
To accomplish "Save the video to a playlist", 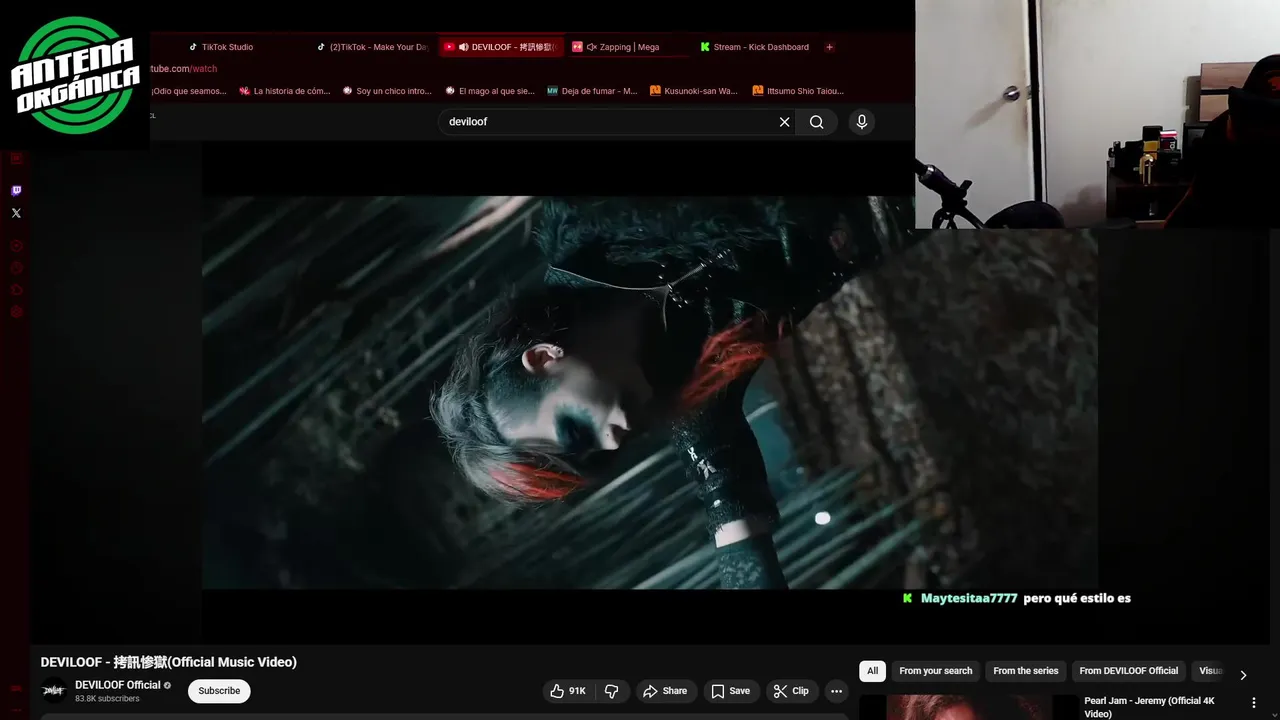I will click(731, 691).
